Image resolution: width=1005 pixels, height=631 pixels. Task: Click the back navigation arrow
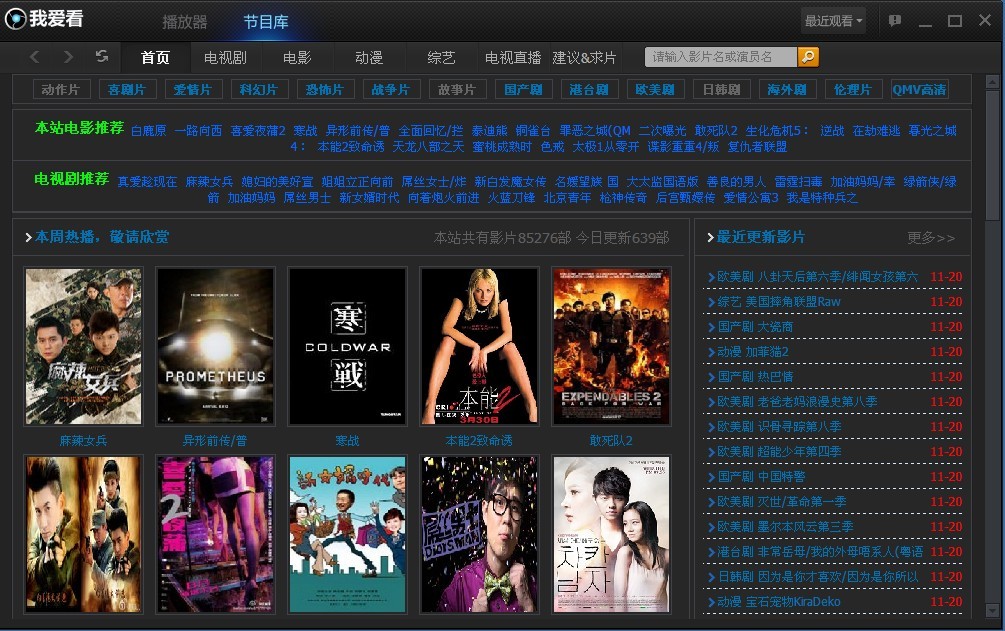click(35, 57)
